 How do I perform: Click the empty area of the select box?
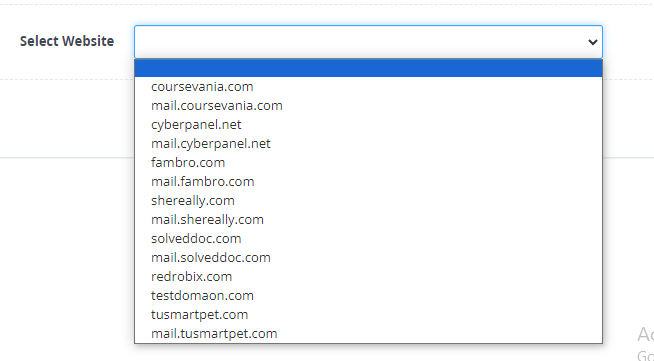point(359,42)
